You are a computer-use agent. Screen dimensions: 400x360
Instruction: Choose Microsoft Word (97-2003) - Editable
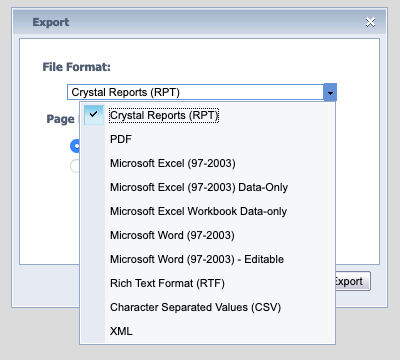coord(207,259)
